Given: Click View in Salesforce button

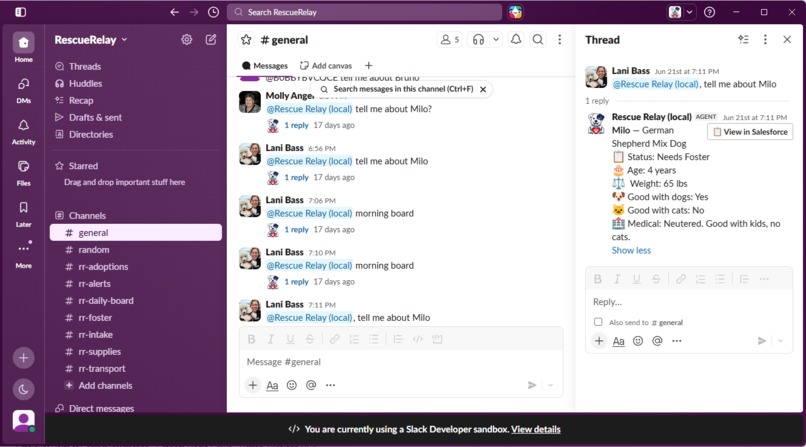Looking at the screenshot, I should [750, 132].
